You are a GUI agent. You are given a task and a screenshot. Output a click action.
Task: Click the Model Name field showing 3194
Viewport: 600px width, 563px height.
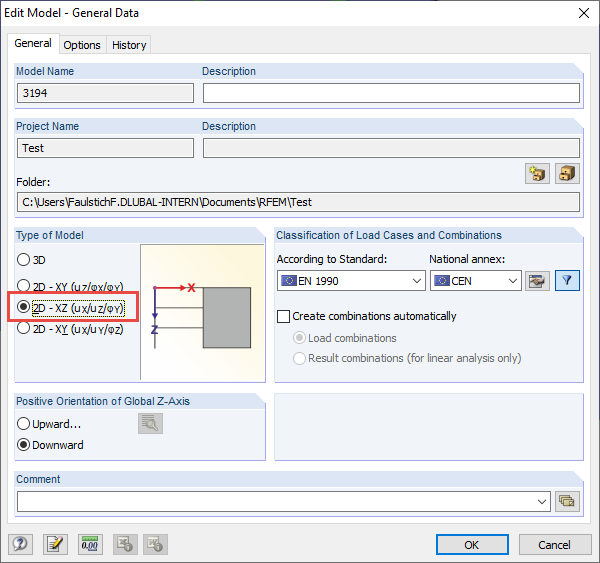tap(105, 93)
